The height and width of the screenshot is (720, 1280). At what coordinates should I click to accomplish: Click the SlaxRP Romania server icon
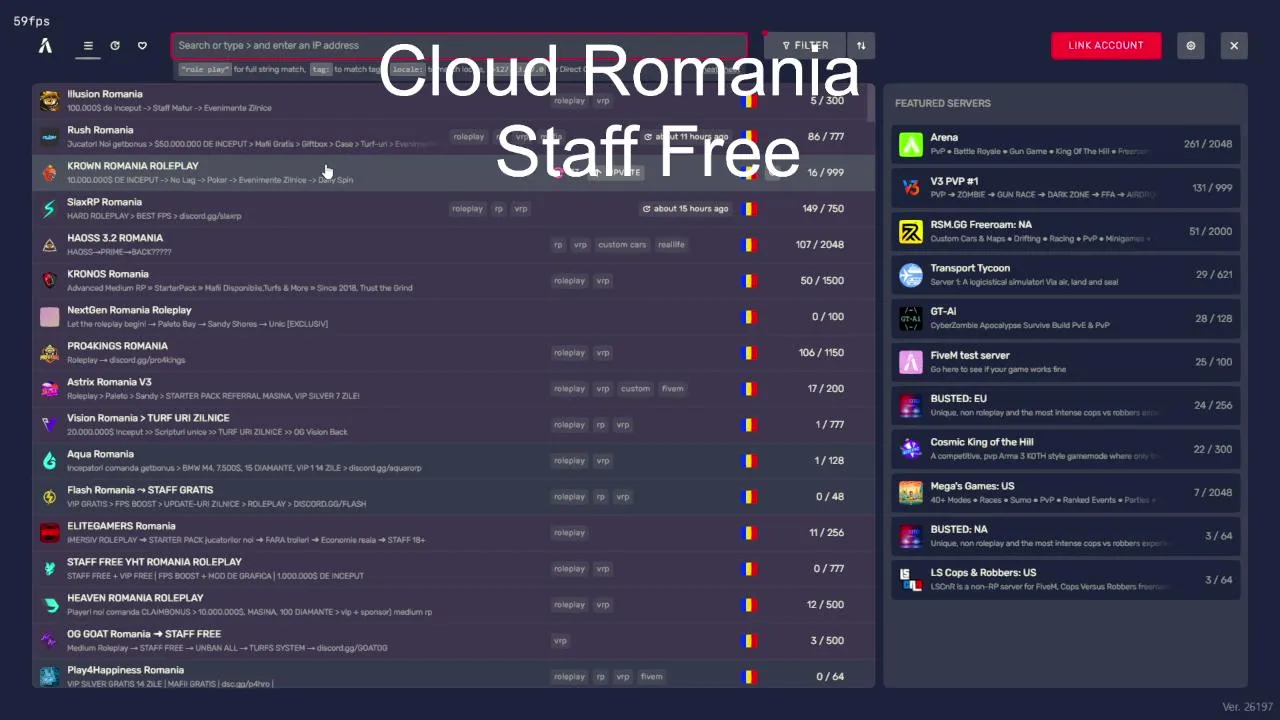[49, 208]
